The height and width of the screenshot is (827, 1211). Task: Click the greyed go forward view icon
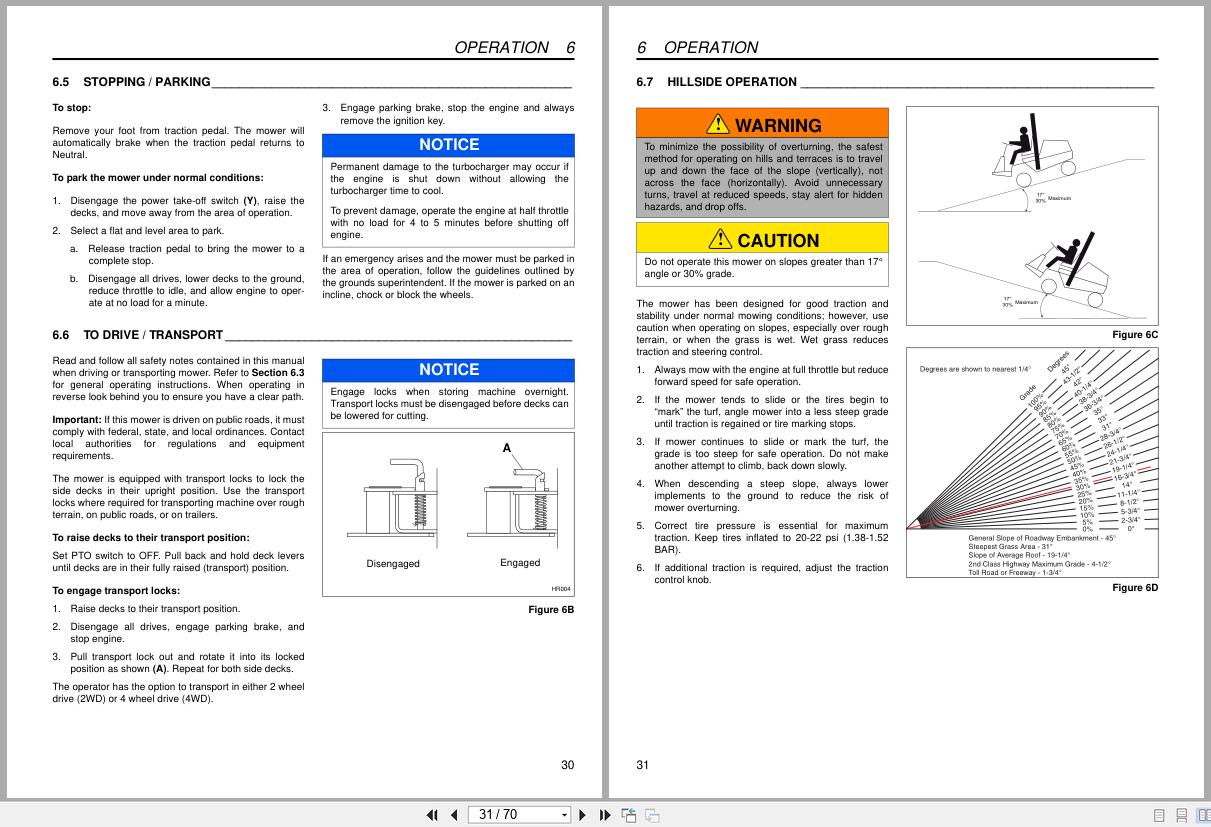(652, 815)
